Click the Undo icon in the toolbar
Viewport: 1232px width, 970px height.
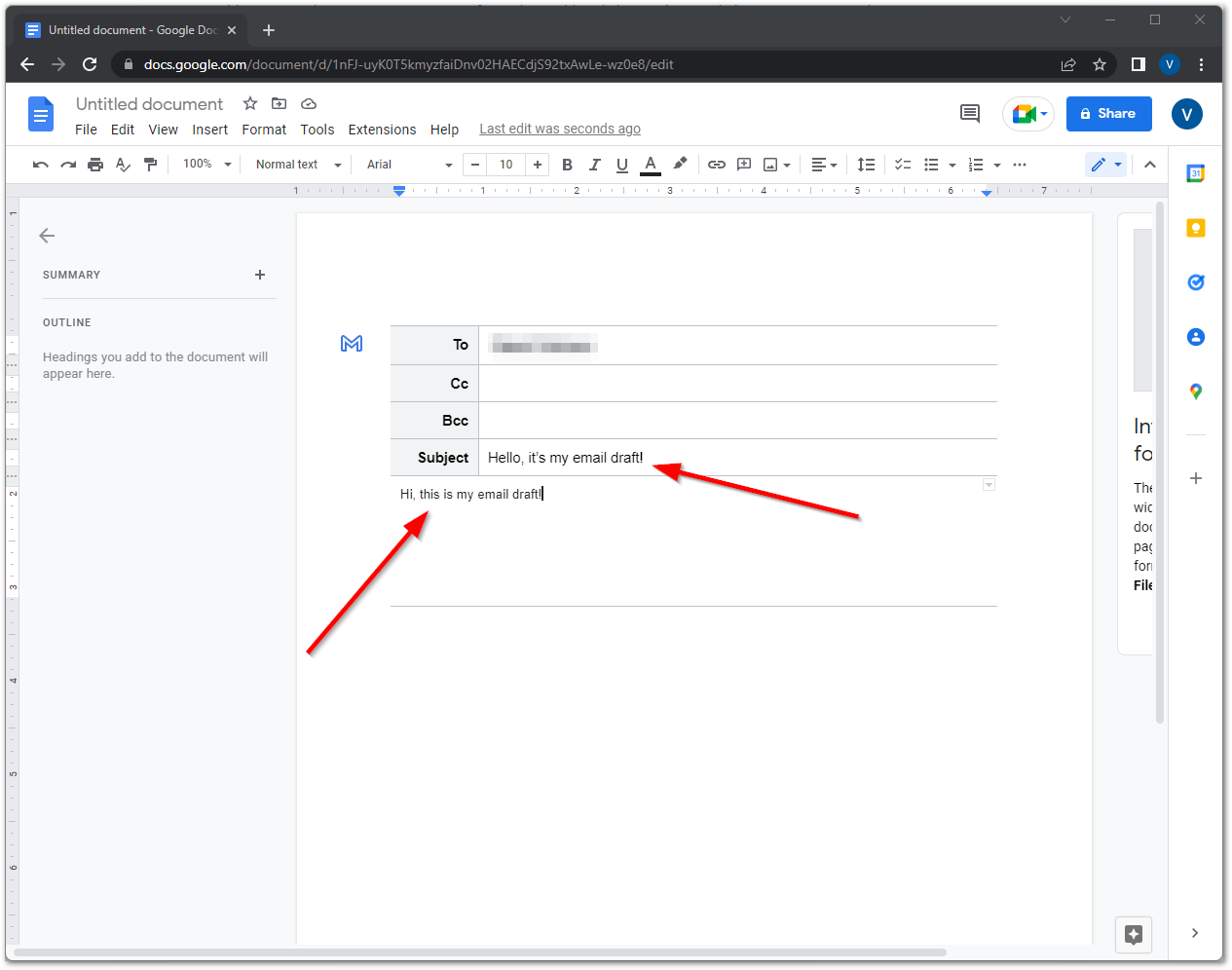point(40,164)
